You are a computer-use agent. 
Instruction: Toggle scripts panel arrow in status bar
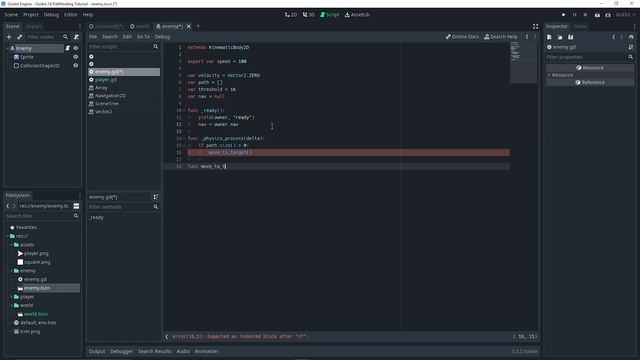click(x=167, y=337)
